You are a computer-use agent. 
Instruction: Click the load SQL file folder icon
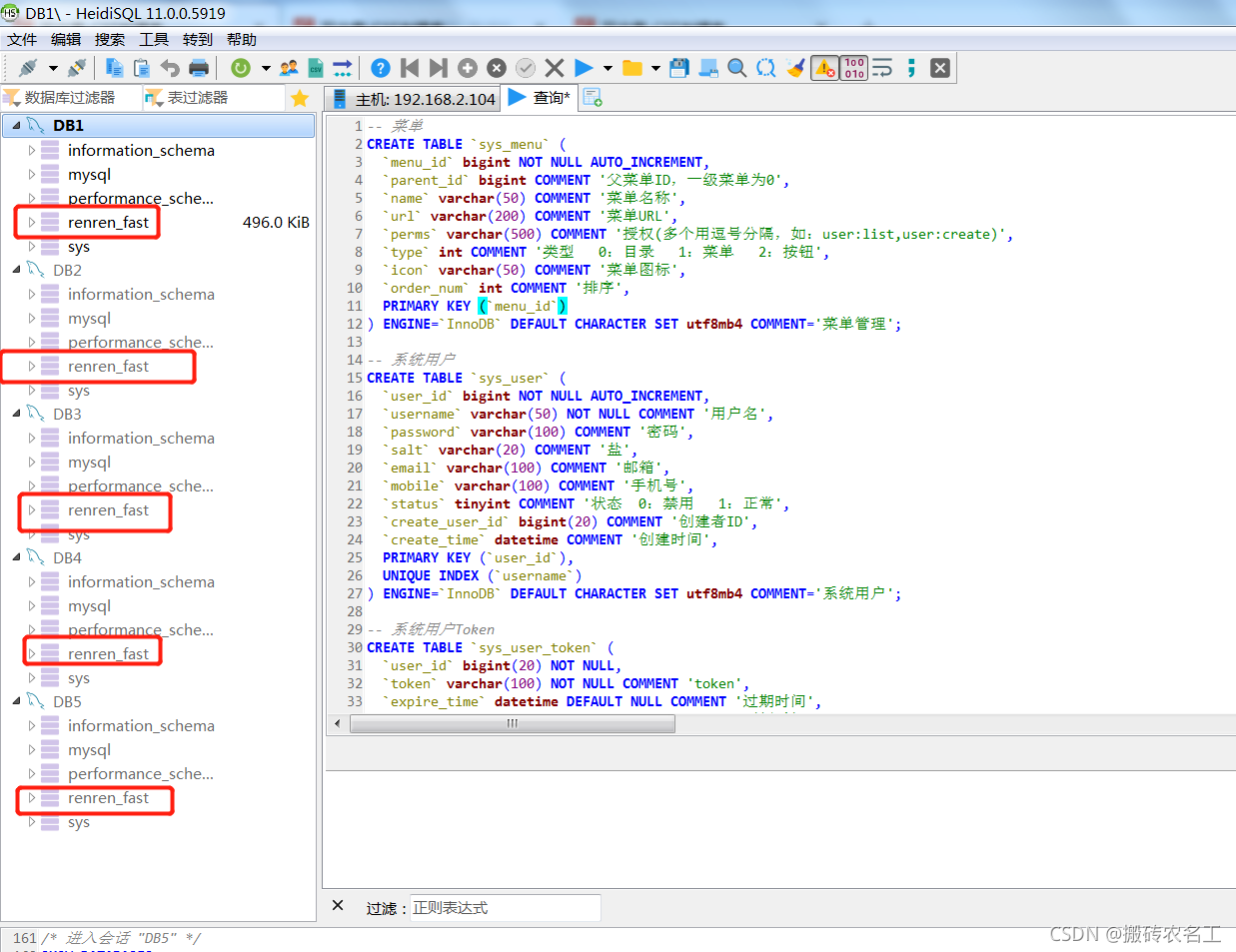632,68
